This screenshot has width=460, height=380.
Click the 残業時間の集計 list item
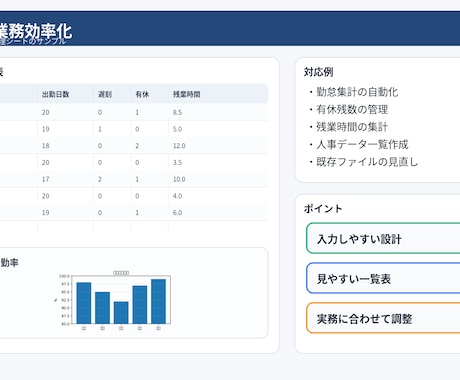click(x=348, y=127)
